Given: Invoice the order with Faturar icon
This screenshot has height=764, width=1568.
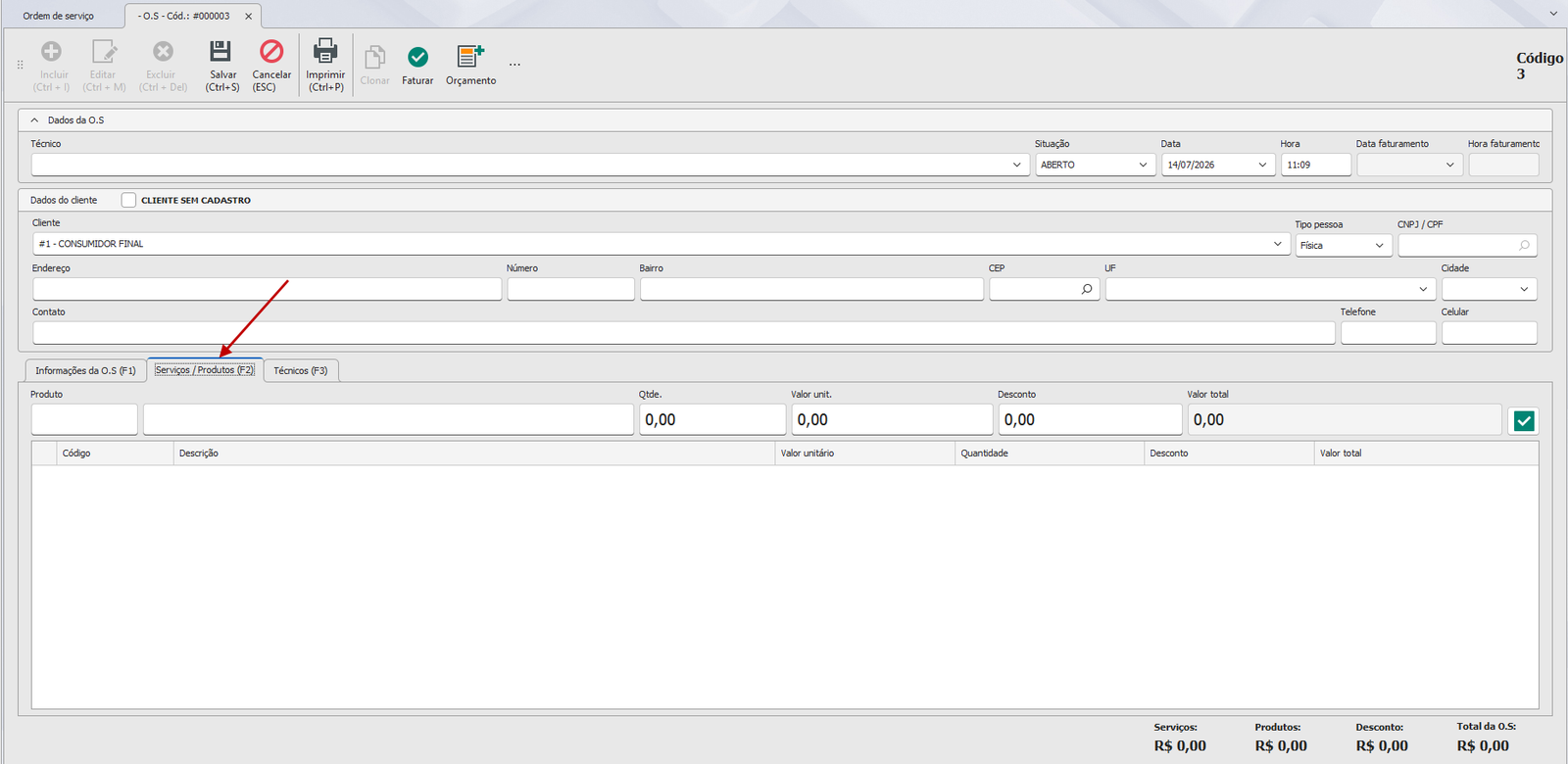Looking at the screenshot, I should pyautogui.click(x=417, y=57).
